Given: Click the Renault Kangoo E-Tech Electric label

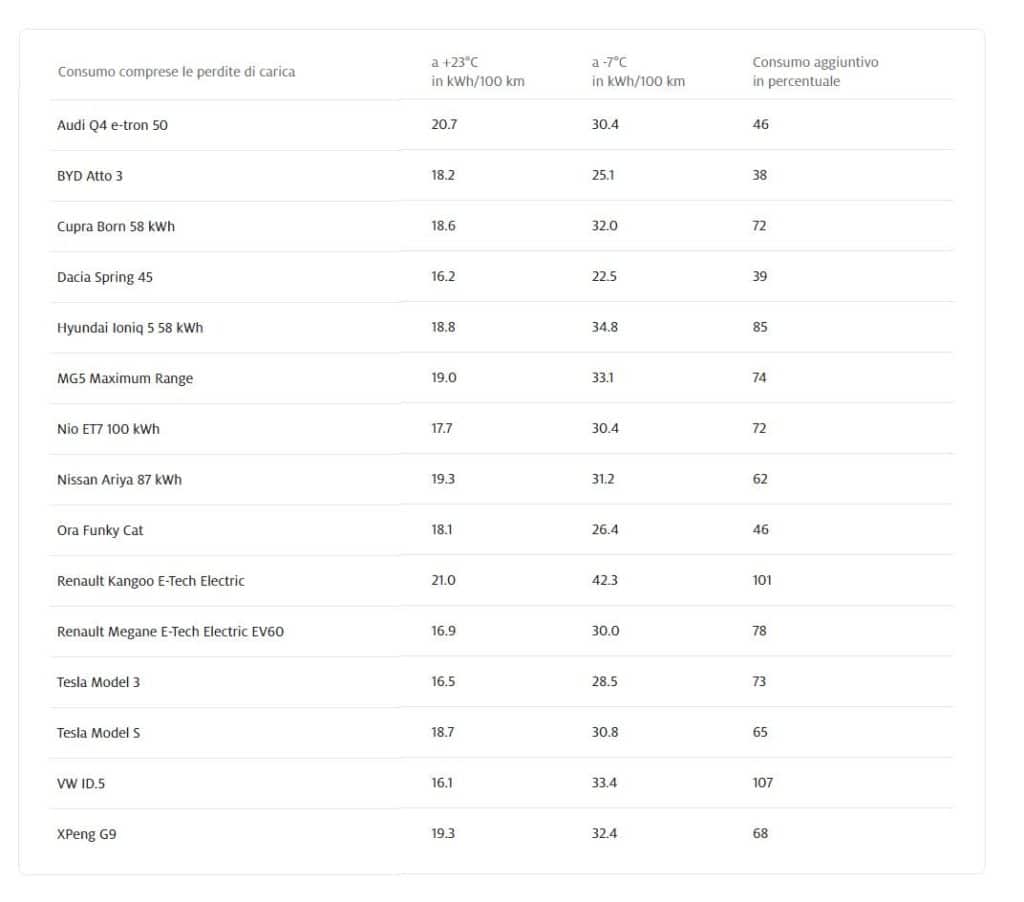Looking at the screenshot, I should click(x=151, y=581).
